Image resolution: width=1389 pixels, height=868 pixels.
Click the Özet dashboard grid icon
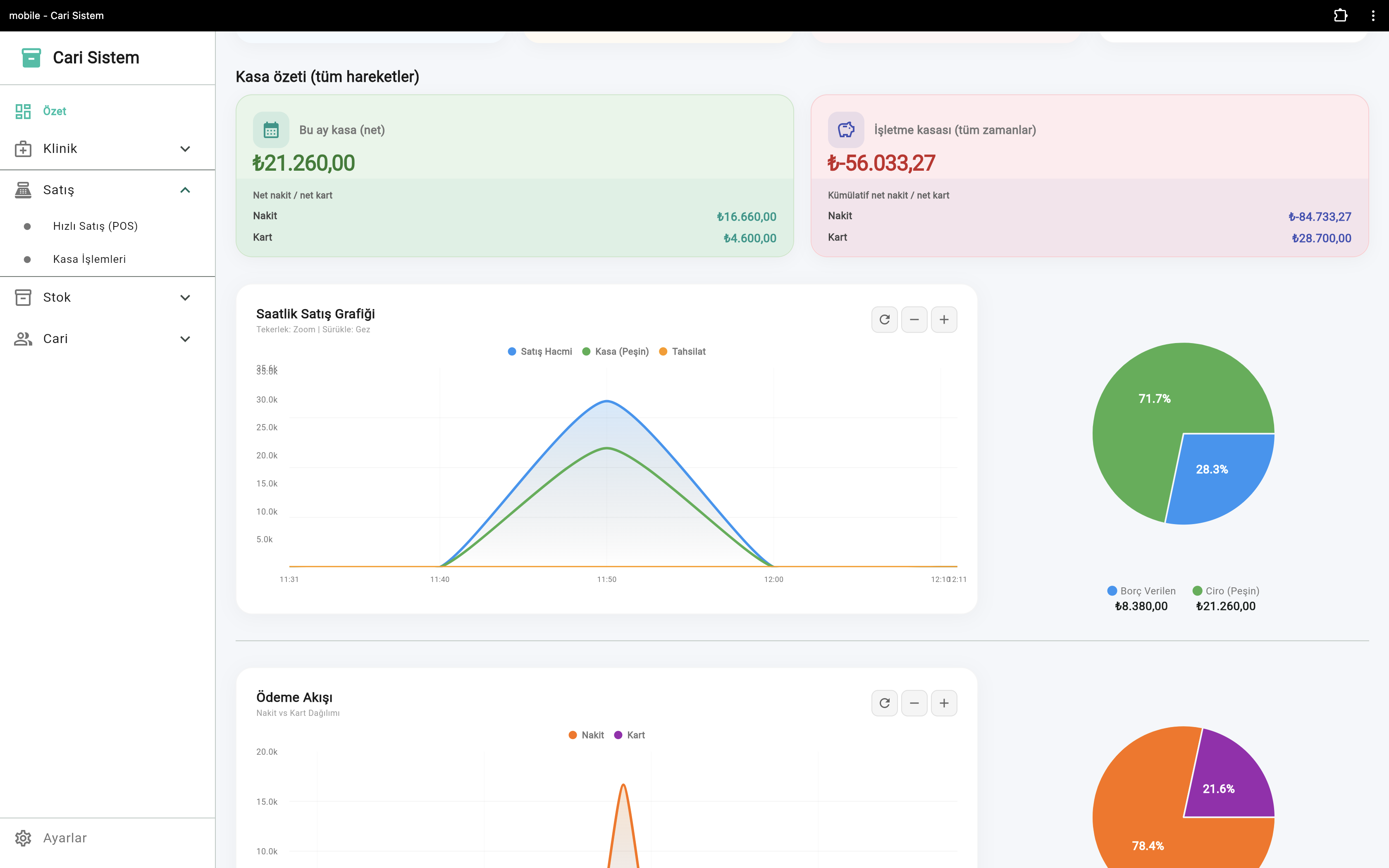(23, 111)
